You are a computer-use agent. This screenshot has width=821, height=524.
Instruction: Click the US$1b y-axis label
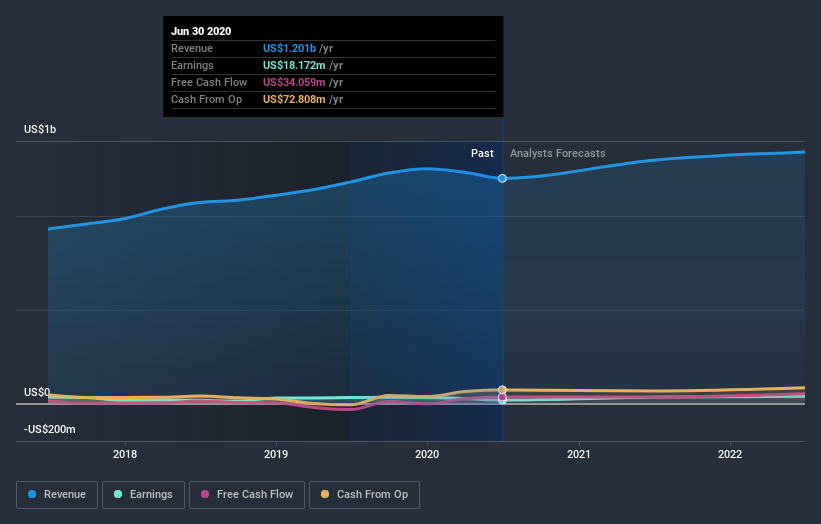coord(40,129)
